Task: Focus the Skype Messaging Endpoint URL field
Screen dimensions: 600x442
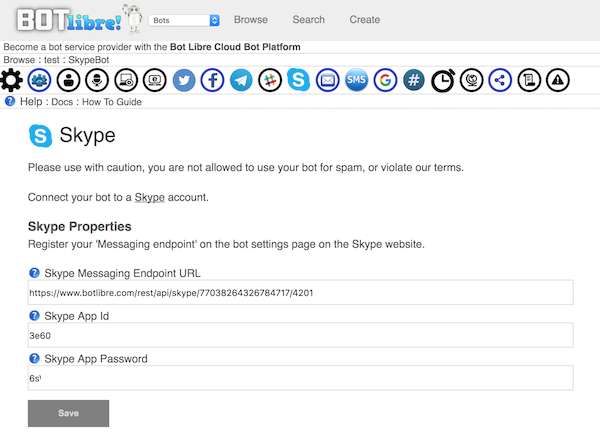Action: pyautogui.click(x=300, y=293)
